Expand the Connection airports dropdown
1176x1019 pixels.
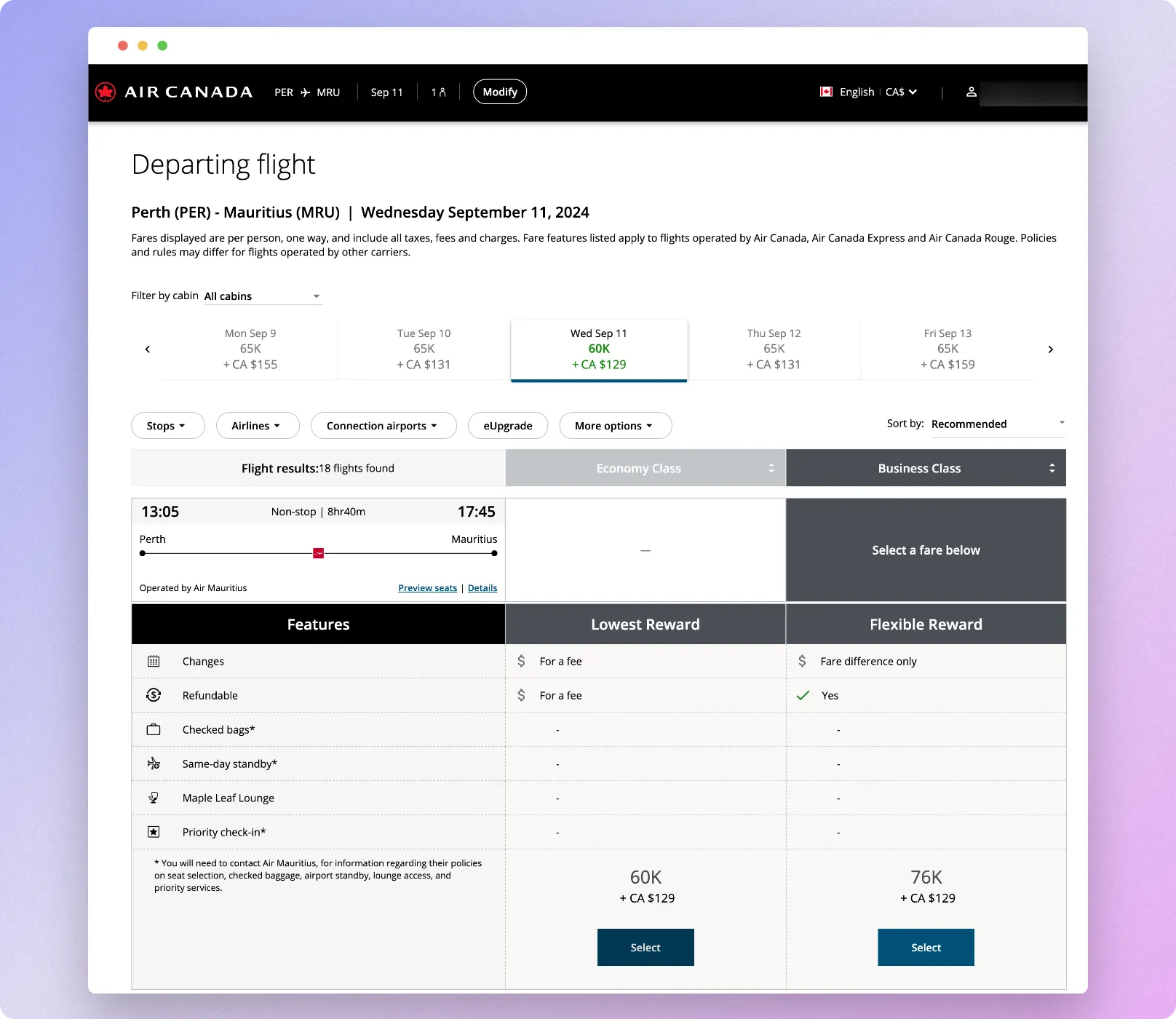(x=384, y=426)
